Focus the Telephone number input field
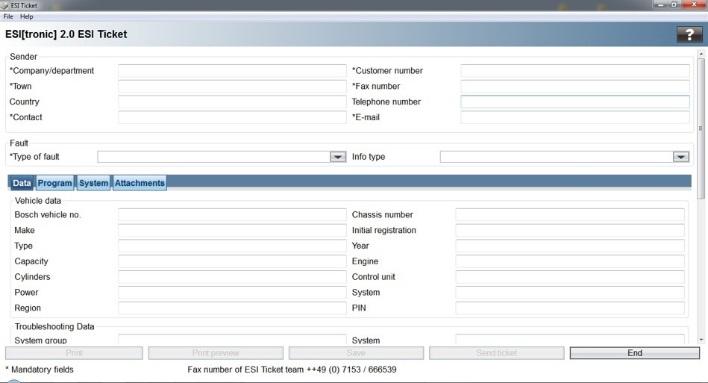The image size is (708, 383). (575, 102)
